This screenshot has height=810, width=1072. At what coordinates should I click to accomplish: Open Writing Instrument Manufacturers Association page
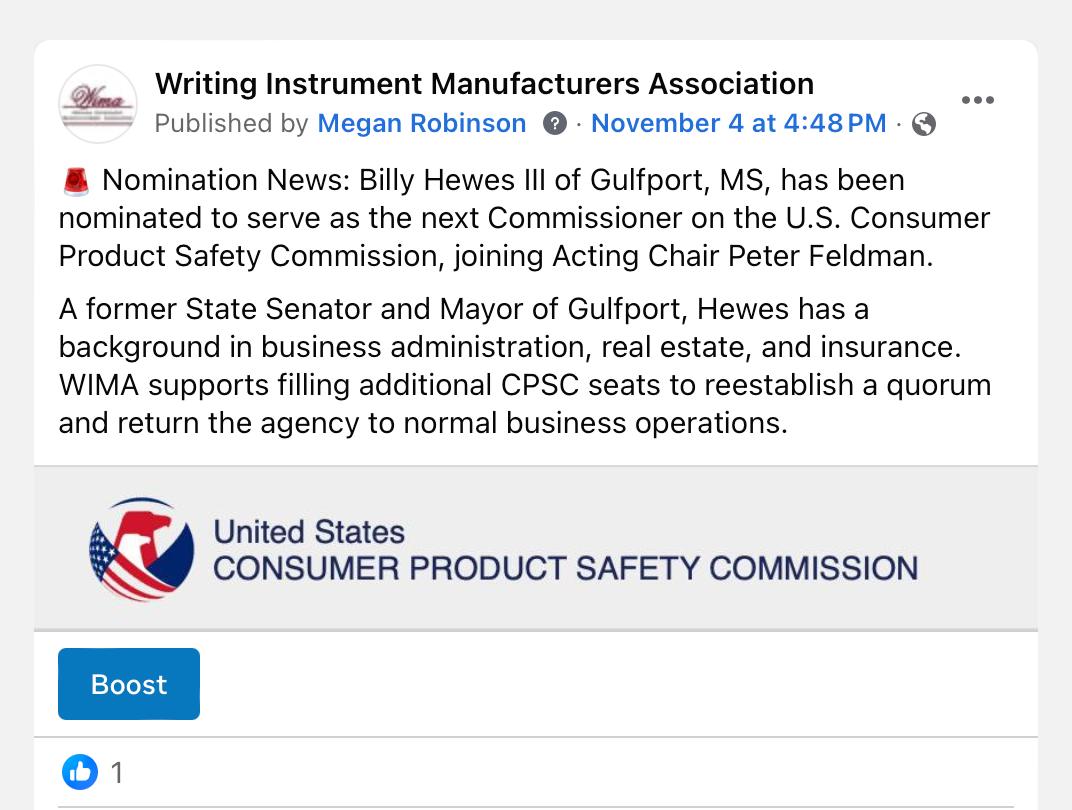pos(484,83)
